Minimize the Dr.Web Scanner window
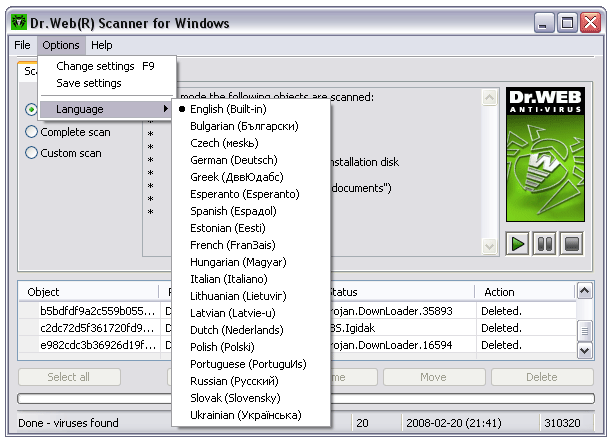Viewport: 612px width, 447px height. (544, 23)
